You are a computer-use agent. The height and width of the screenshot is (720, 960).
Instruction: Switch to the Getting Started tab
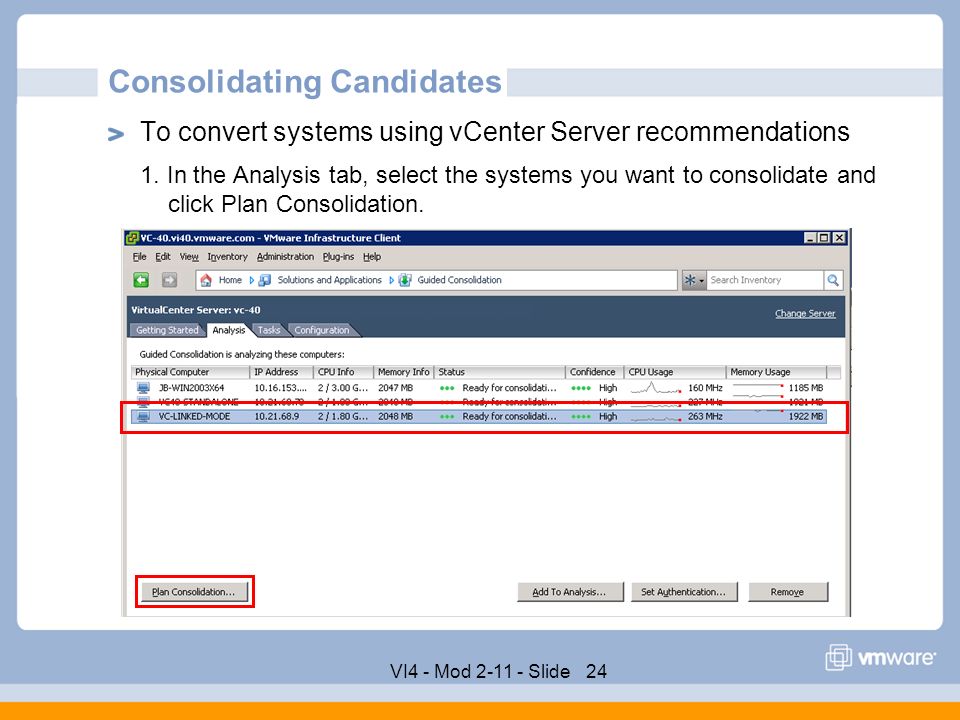click(167, 330)
